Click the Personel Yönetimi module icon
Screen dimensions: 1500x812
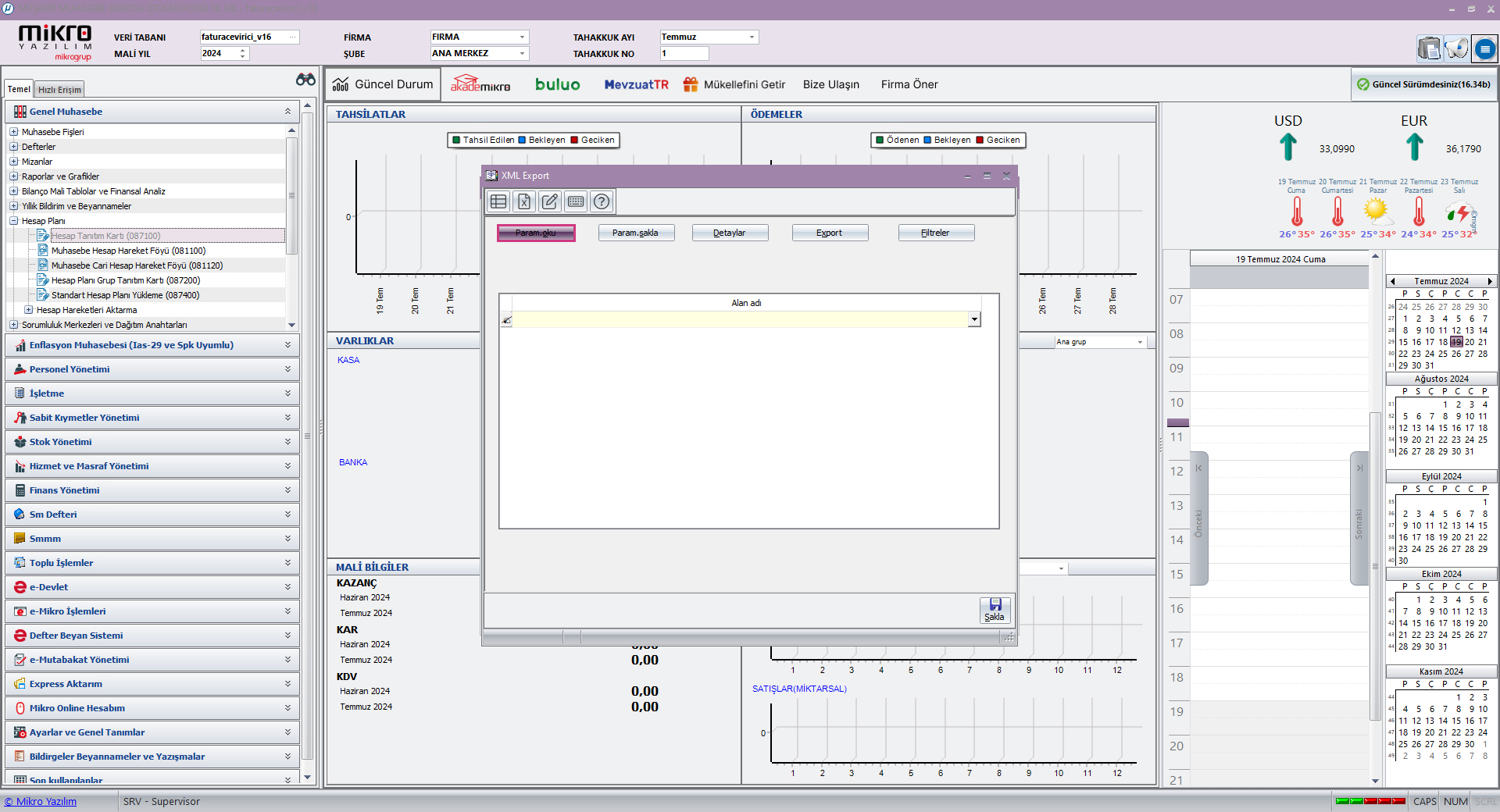click(x=20, y=369)
